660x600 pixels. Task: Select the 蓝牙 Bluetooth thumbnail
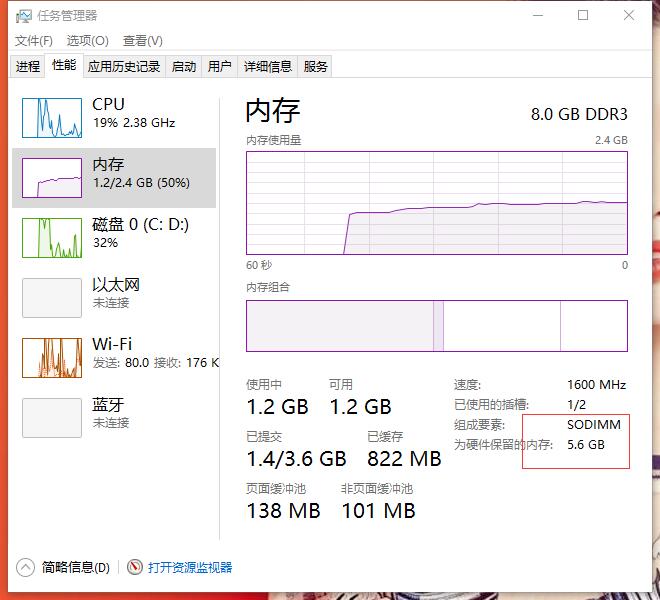(x=52, y=418)
